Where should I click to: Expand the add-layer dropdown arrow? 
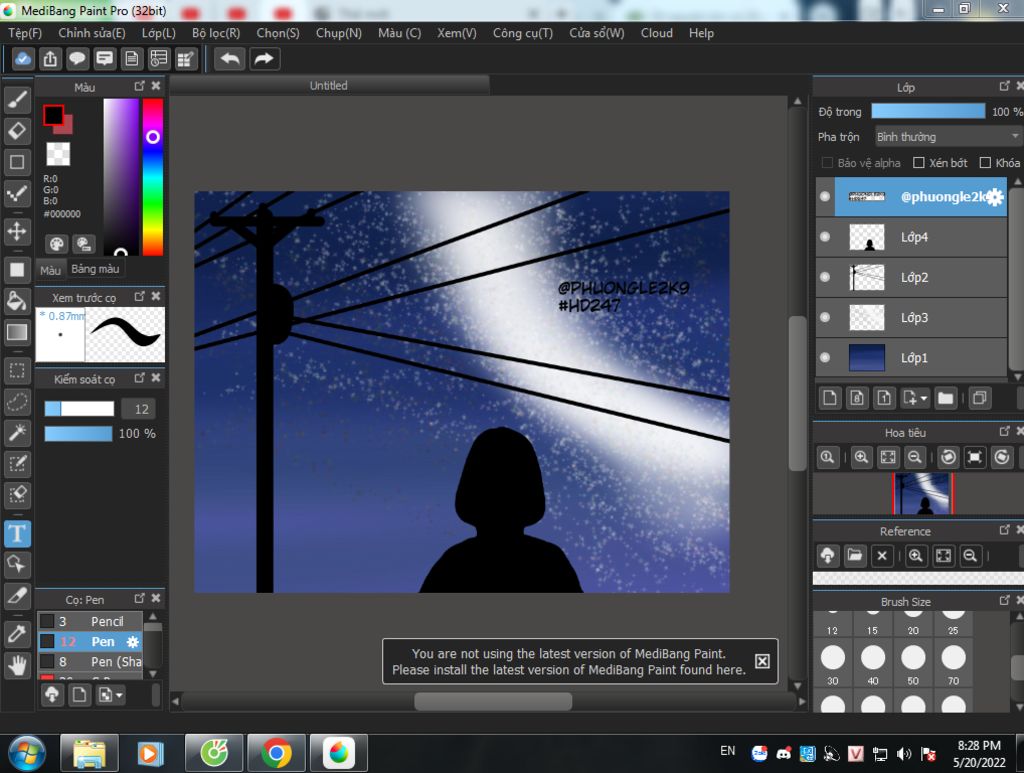point(923,398)
